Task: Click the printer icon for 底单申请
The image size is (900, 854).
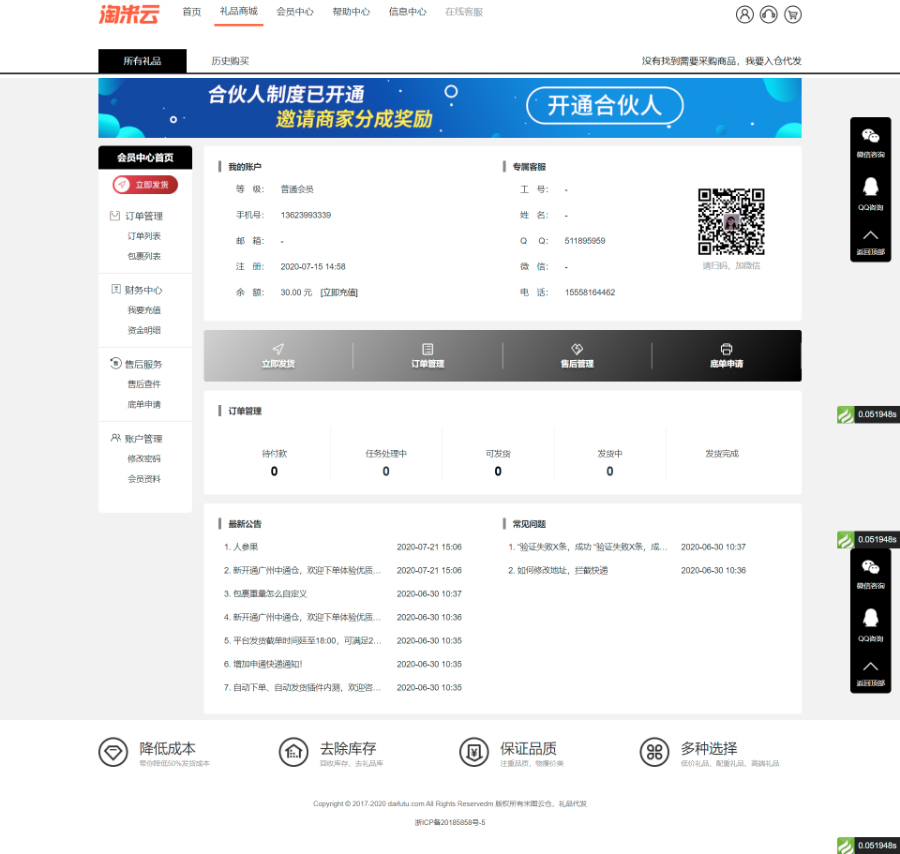Action: click(726, 348)
